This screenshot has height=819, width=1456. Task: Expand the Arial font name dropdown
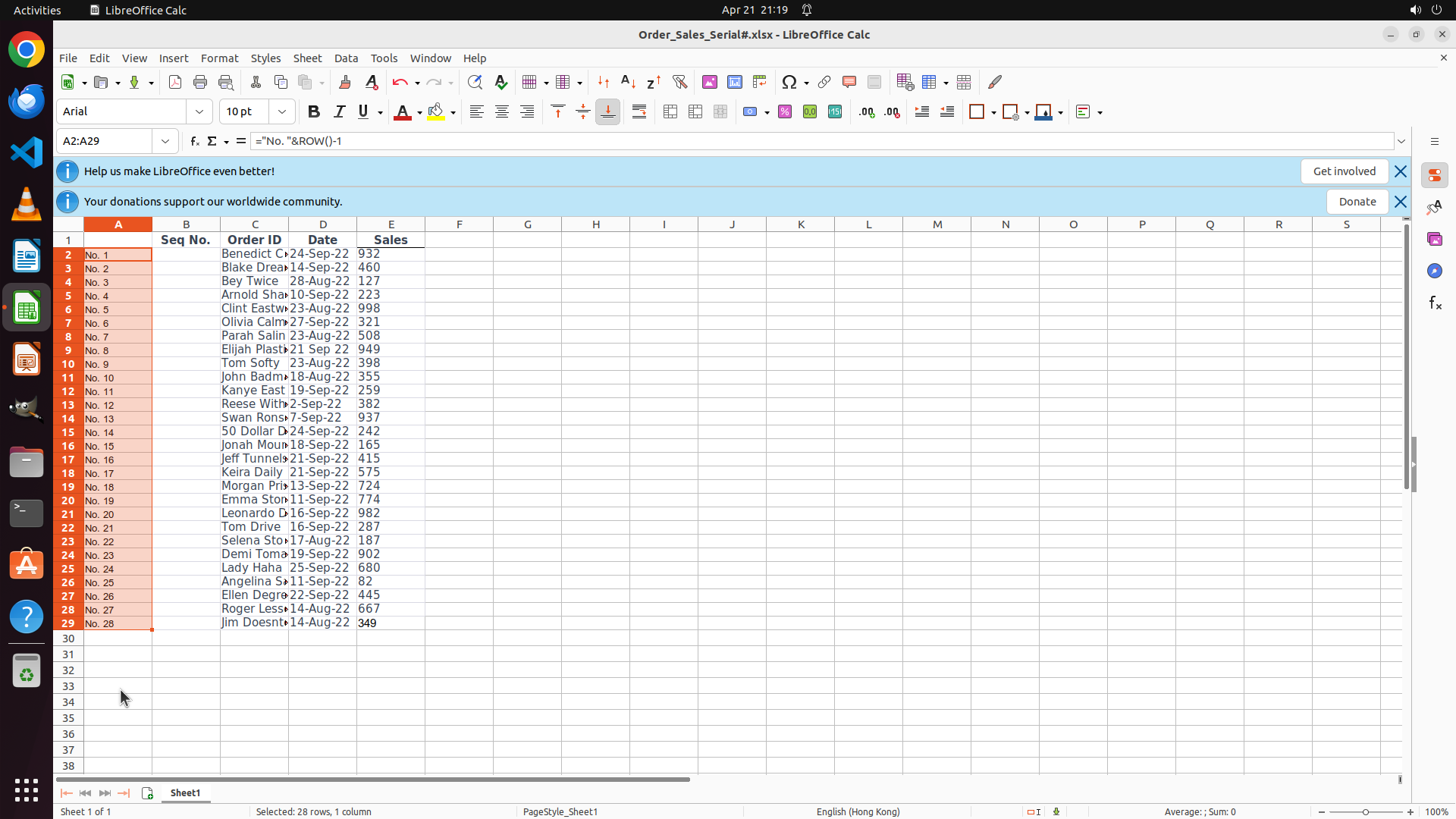(199, 112)
